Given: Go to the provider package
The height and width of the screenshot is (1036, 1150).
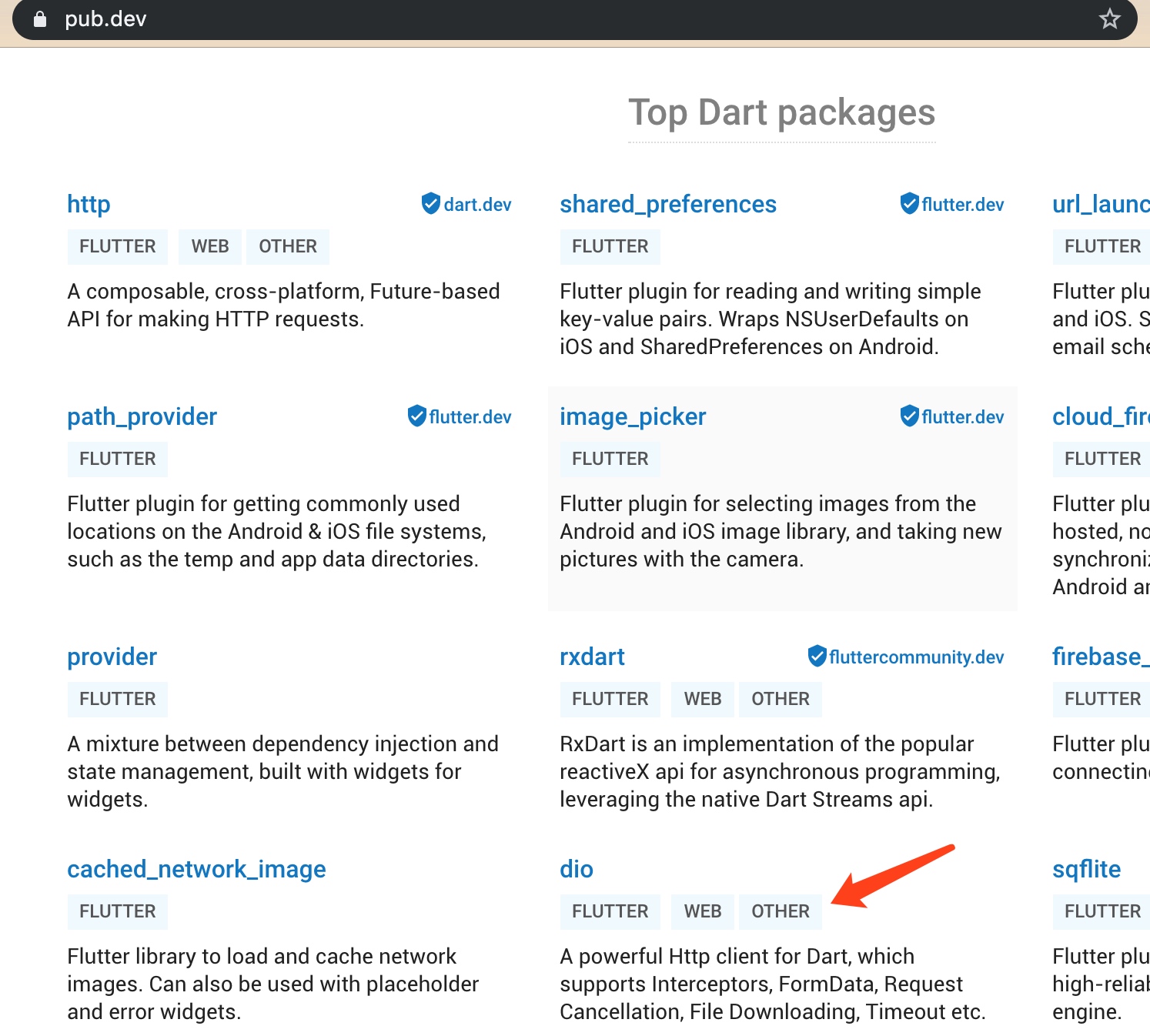Looking at the screenshot, I should coord(112,657).
